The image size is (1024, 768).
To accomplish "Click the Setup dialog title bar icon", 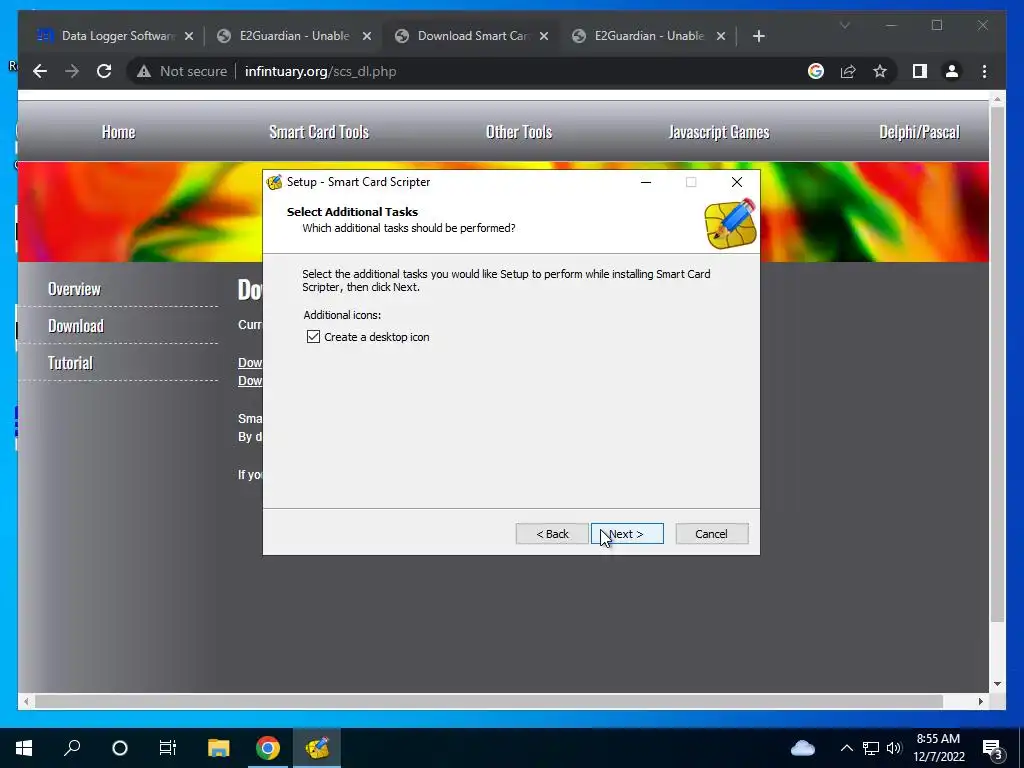I will pyautogui.click(x=275, y=182).
